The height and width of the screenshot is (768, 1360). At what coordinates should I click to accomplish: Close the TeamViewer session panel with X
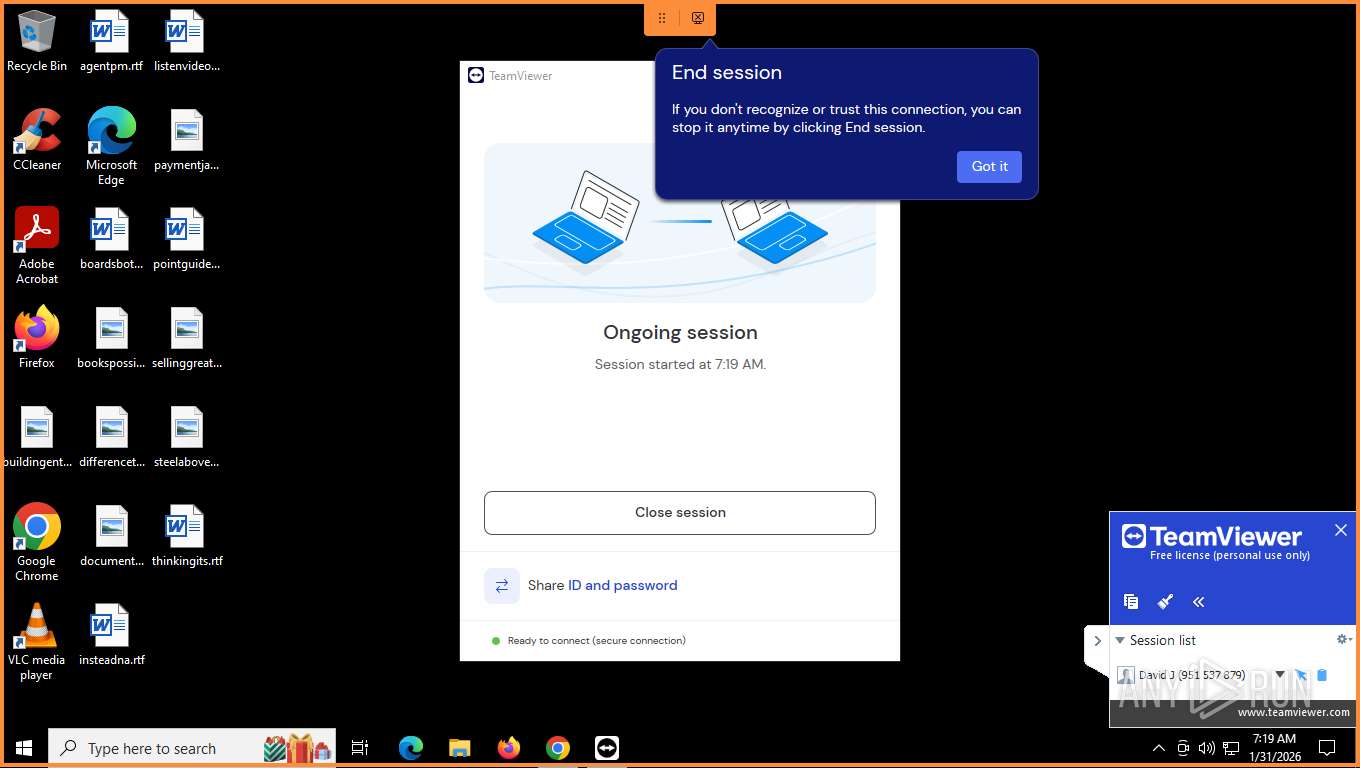pos(1341,530)
